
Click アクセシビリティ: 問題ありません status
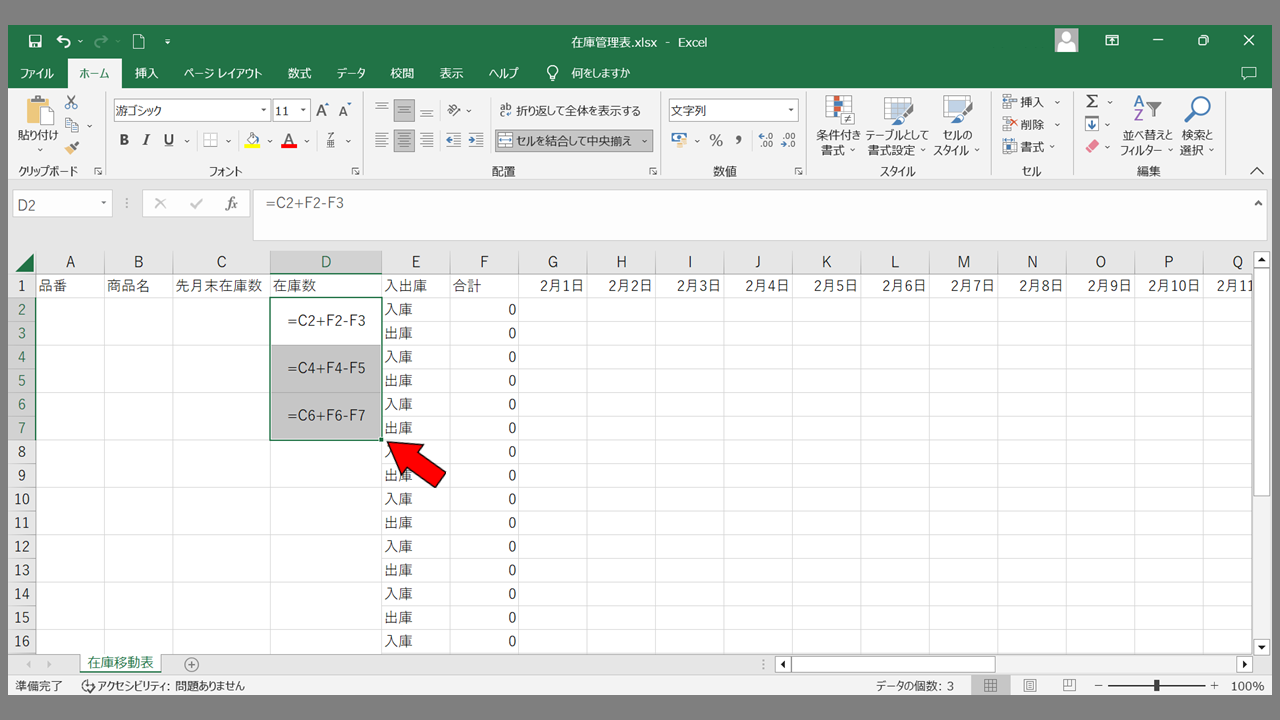click(x=163, y=686)
